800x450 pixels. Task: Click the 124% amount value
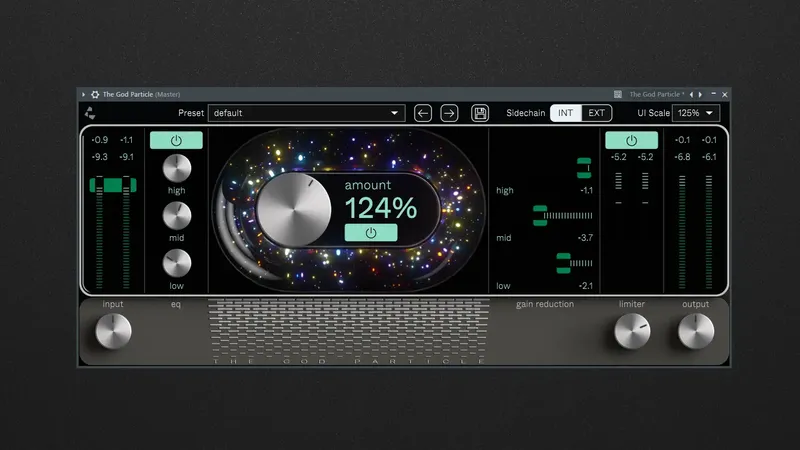pos(381,208)
